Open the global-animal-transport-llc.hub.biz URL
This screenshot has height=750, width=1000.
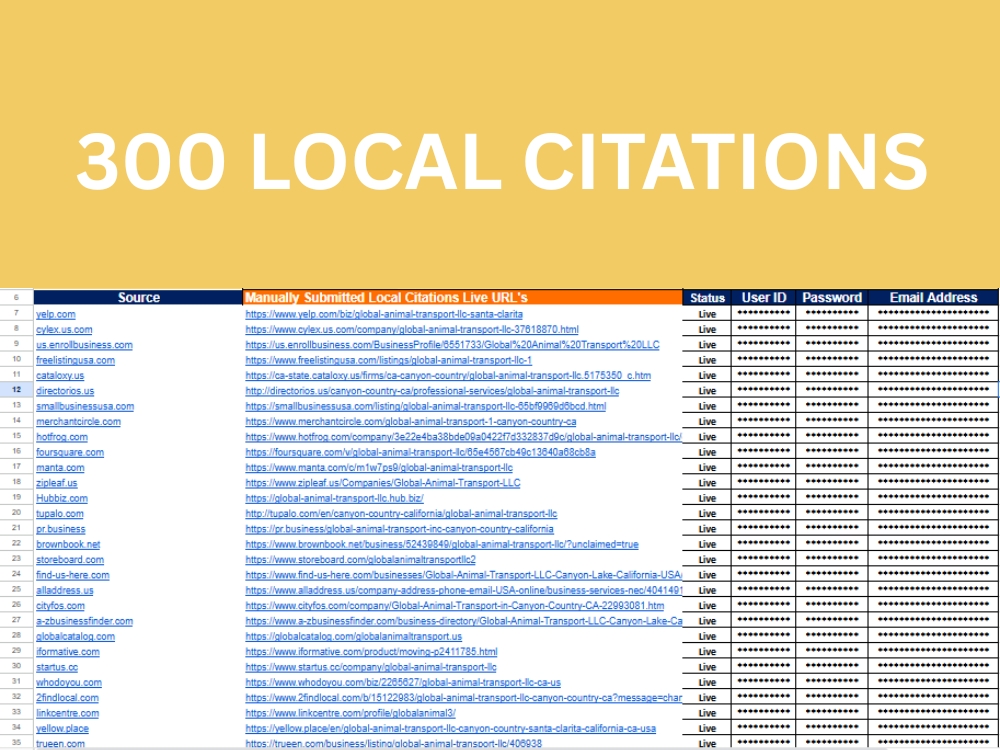coord(334,498)
